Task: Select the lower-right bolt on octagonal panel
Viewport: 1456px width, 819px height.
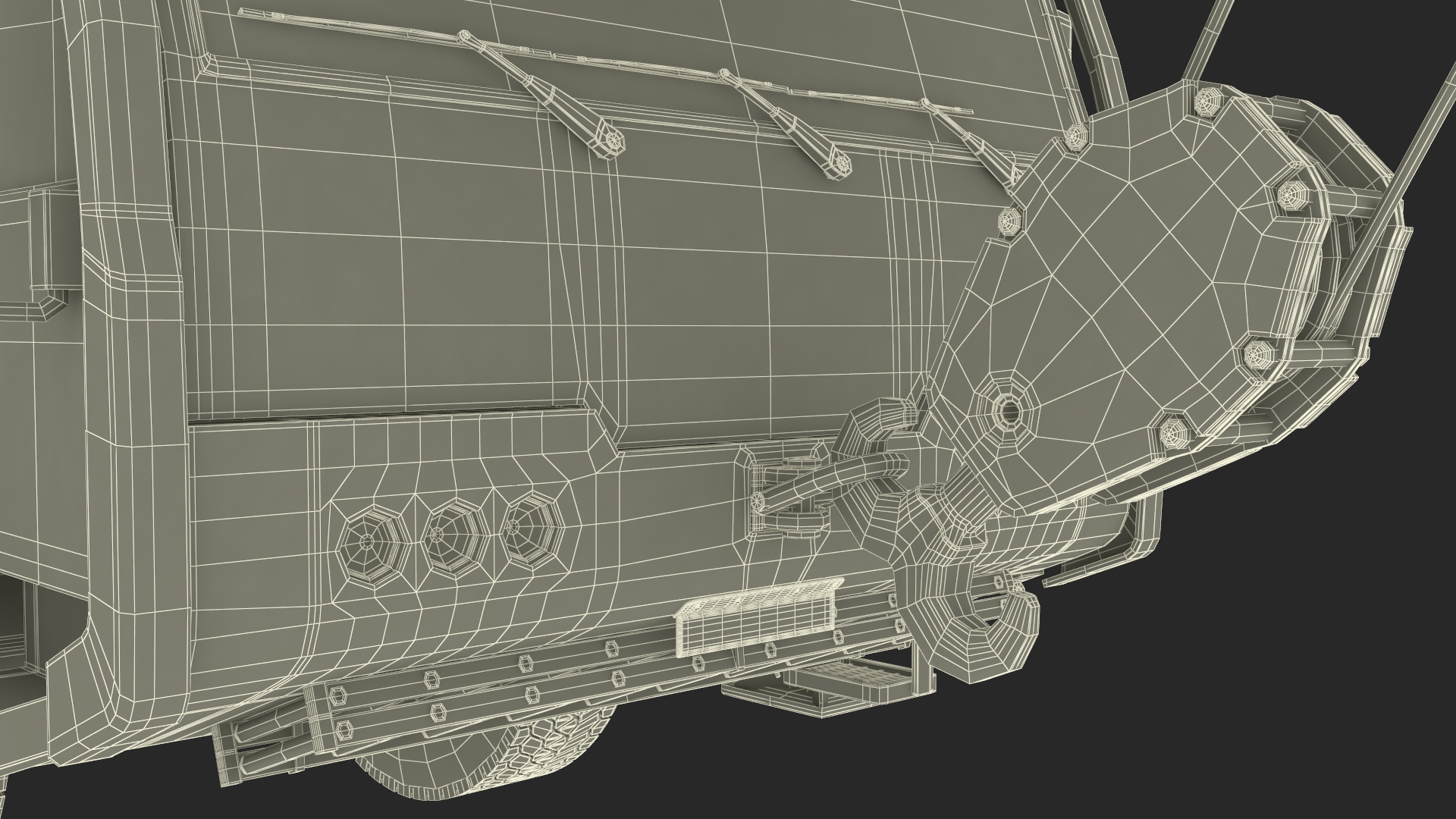Action: [x=1260, y=353]
